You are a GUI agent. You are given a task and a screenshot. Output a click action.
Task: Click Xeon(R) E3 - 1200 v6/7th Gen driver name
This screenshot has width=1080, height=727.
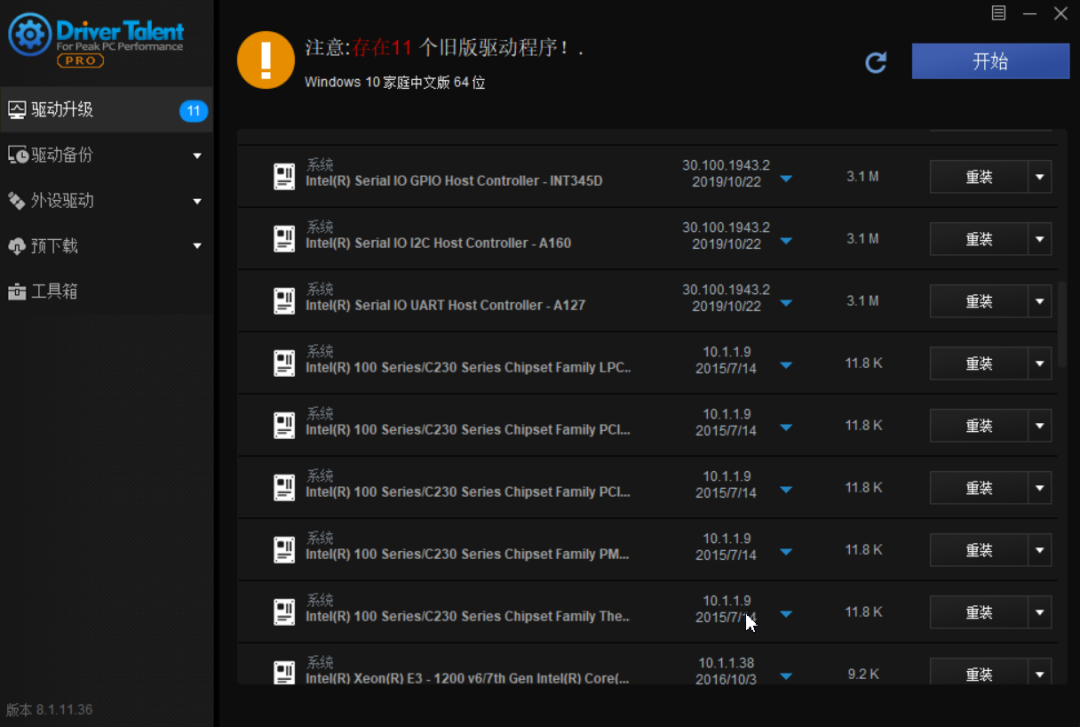[467, 678]
